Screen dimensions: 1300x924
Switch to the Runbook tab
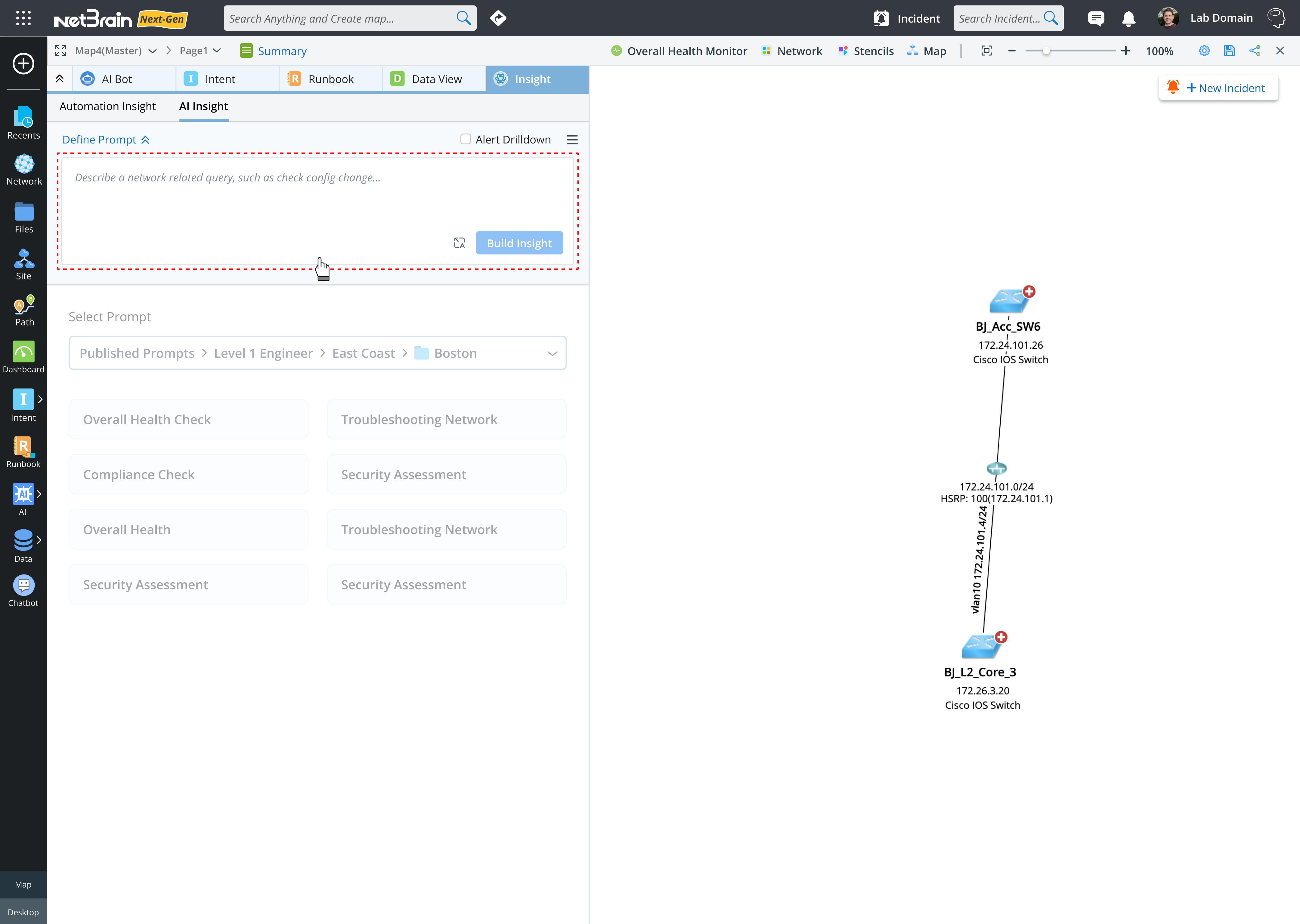(330, 79)
